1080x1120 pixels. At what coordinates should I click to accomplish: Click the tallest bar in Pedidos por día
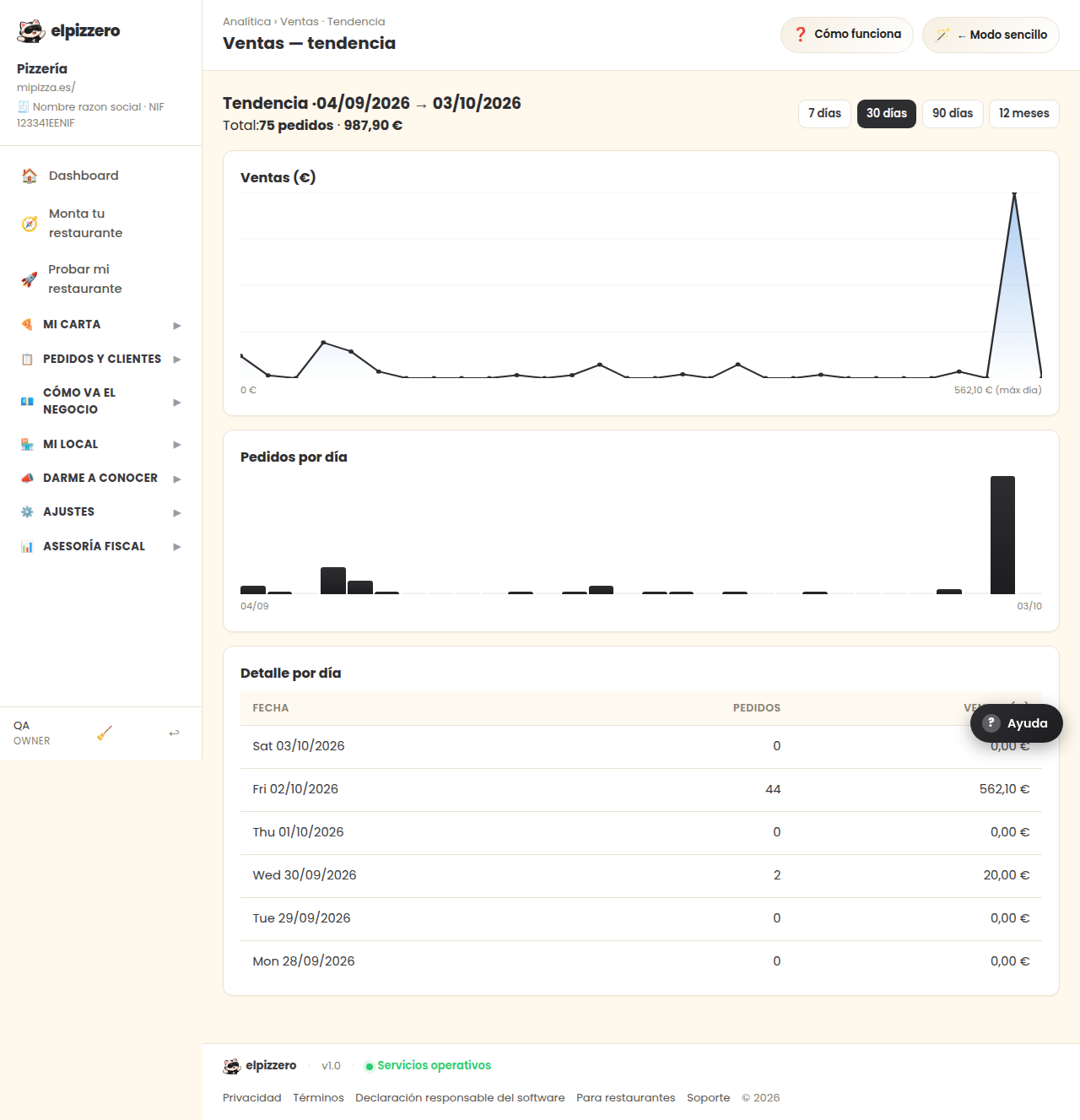(1002, 535)
